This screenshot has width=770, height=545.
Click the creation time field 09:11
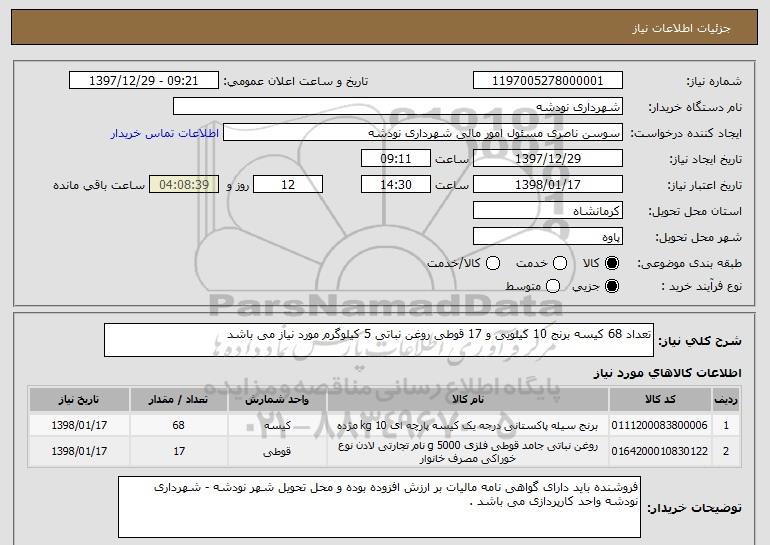[396, 159]
